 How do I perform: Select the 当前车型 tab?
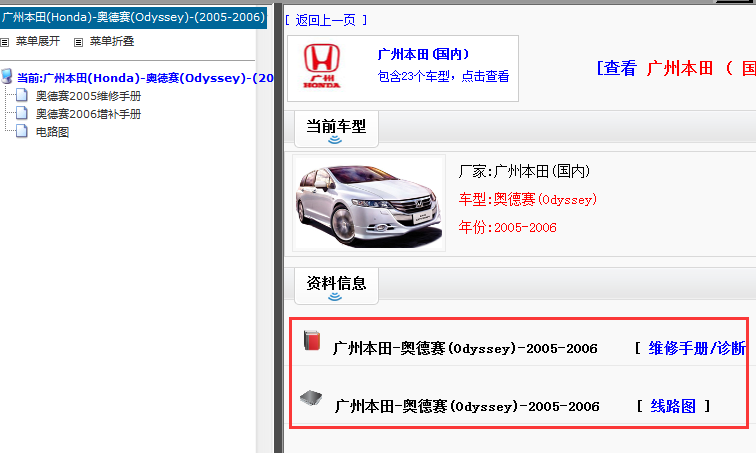point(336,129)
